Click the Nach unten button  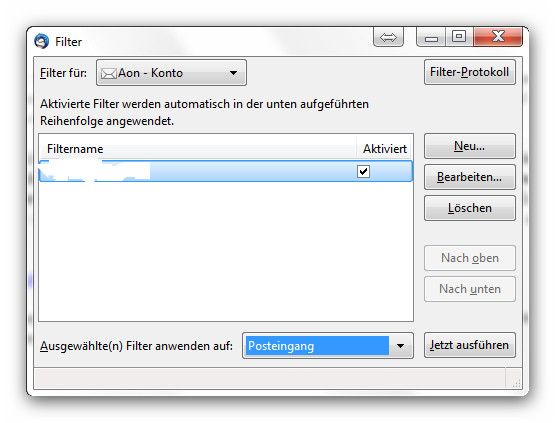469,289
